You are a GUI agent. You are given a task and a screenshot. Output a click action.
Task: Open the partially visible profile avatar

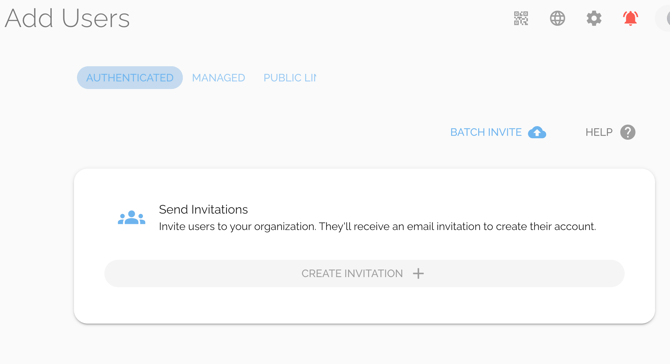click(663, 18)
